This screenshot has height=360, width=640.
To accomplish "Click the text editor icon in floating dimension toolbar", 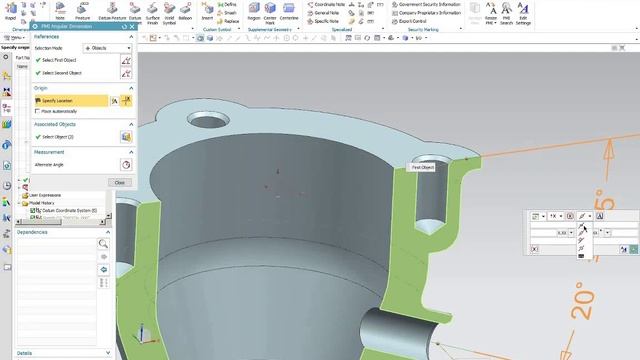I will click(600, 216).
